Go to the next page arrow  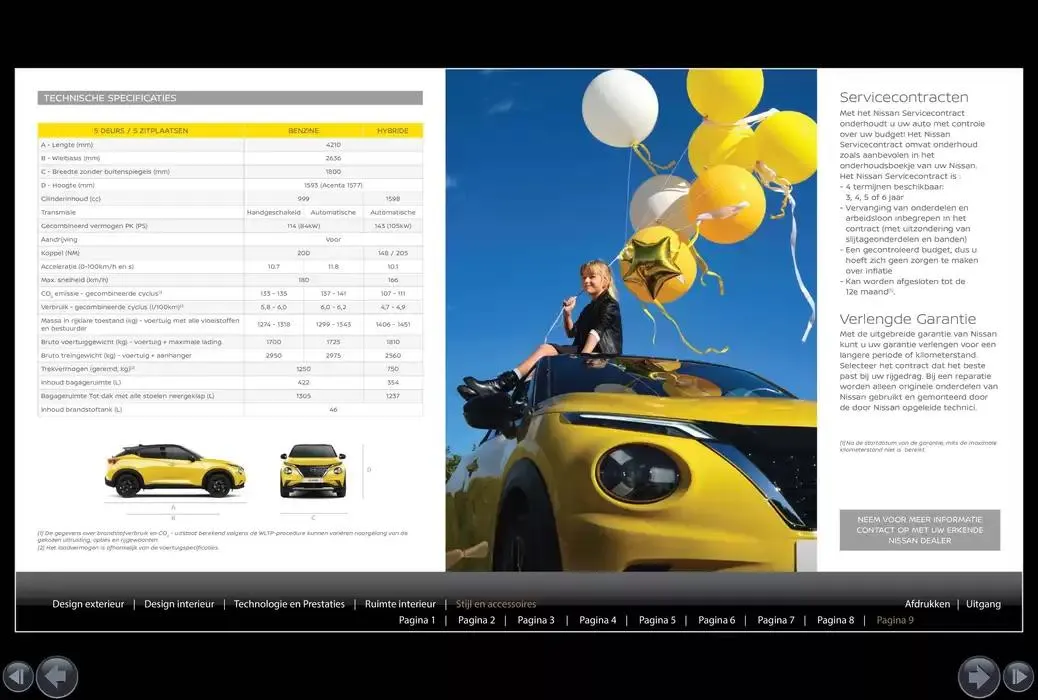980,677
